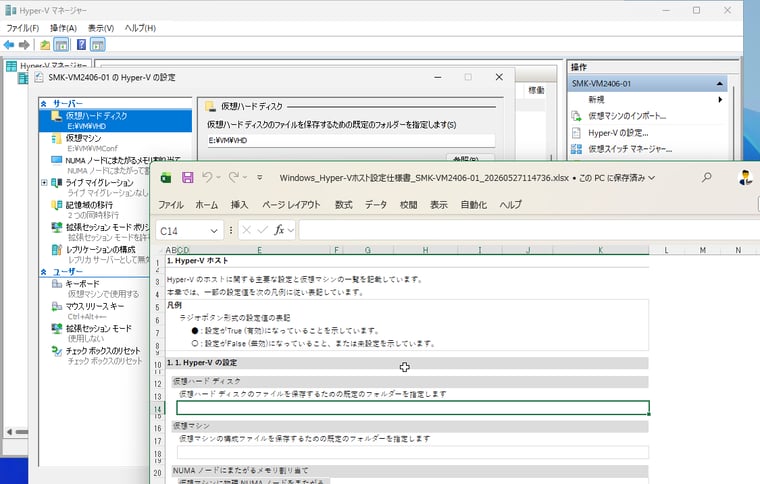Screen dimensions: 760x484
Task: Redo the action in Excel
Action: click(234, 177)
